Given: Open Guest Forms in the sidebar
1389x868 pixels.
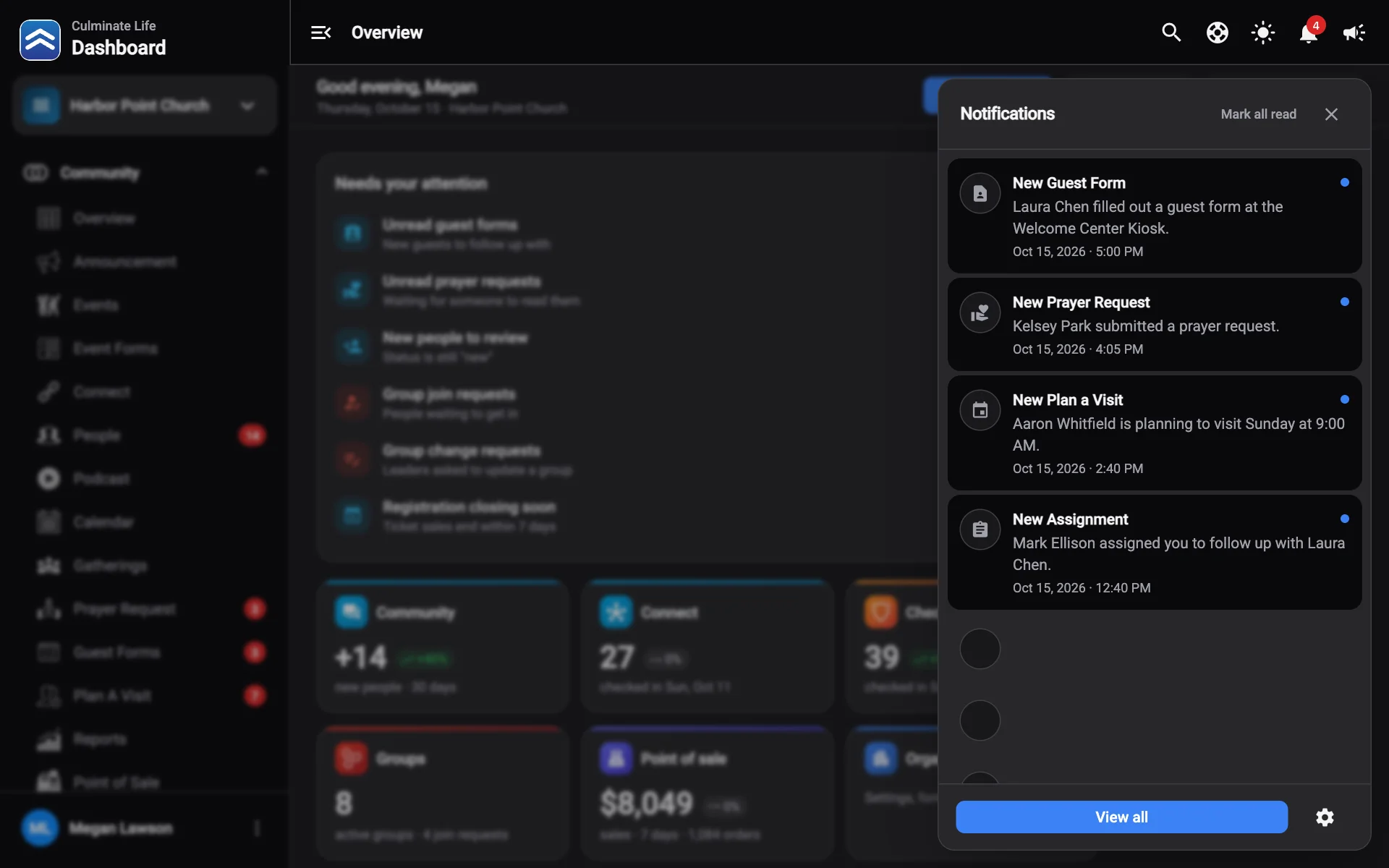Looking at the screenshot, I should pos(145,652).
